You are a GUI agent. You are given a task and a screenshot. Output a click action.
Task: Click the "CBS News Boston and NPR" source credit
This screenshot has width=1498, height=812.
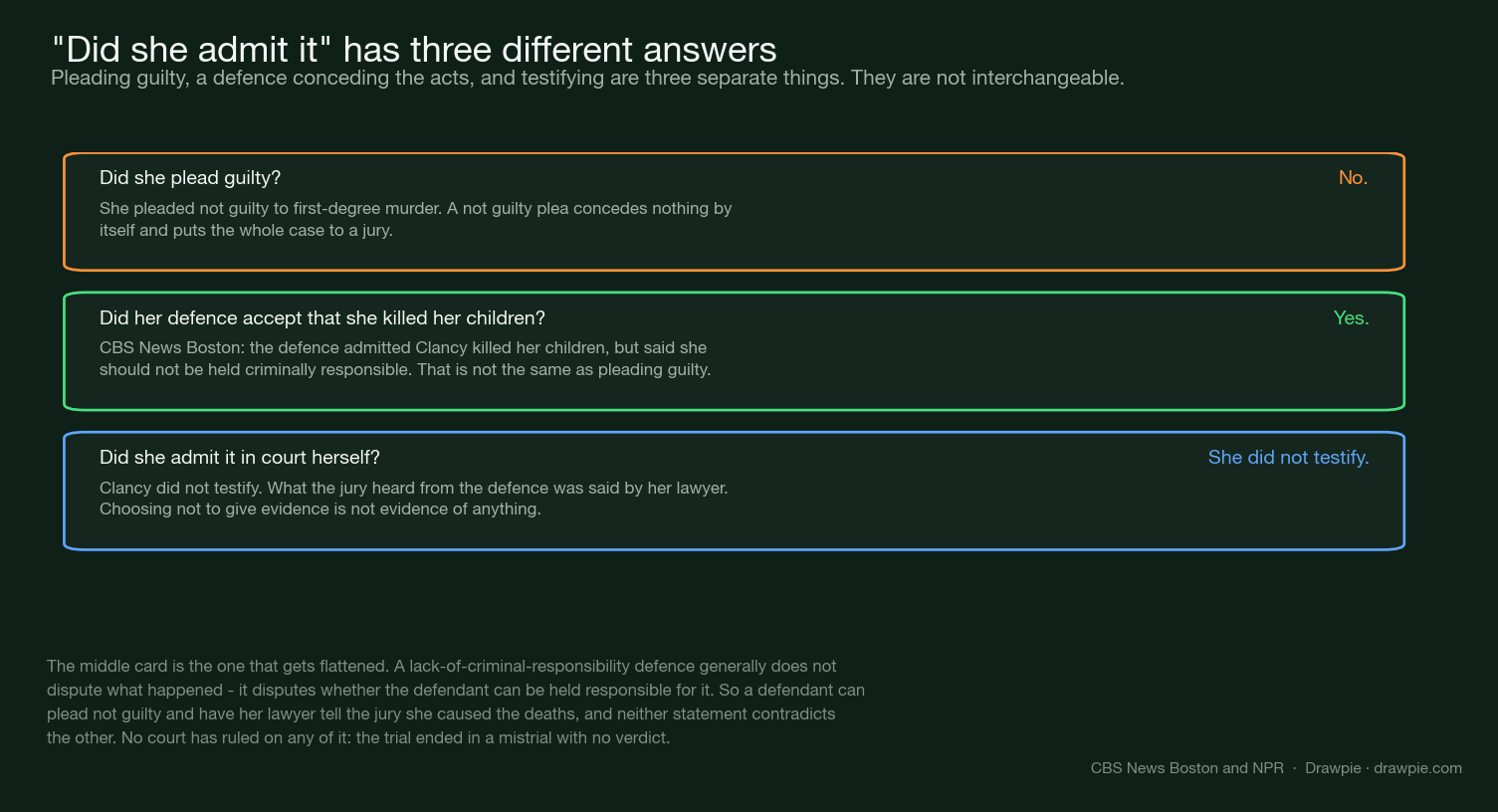tap(1186, 768)
